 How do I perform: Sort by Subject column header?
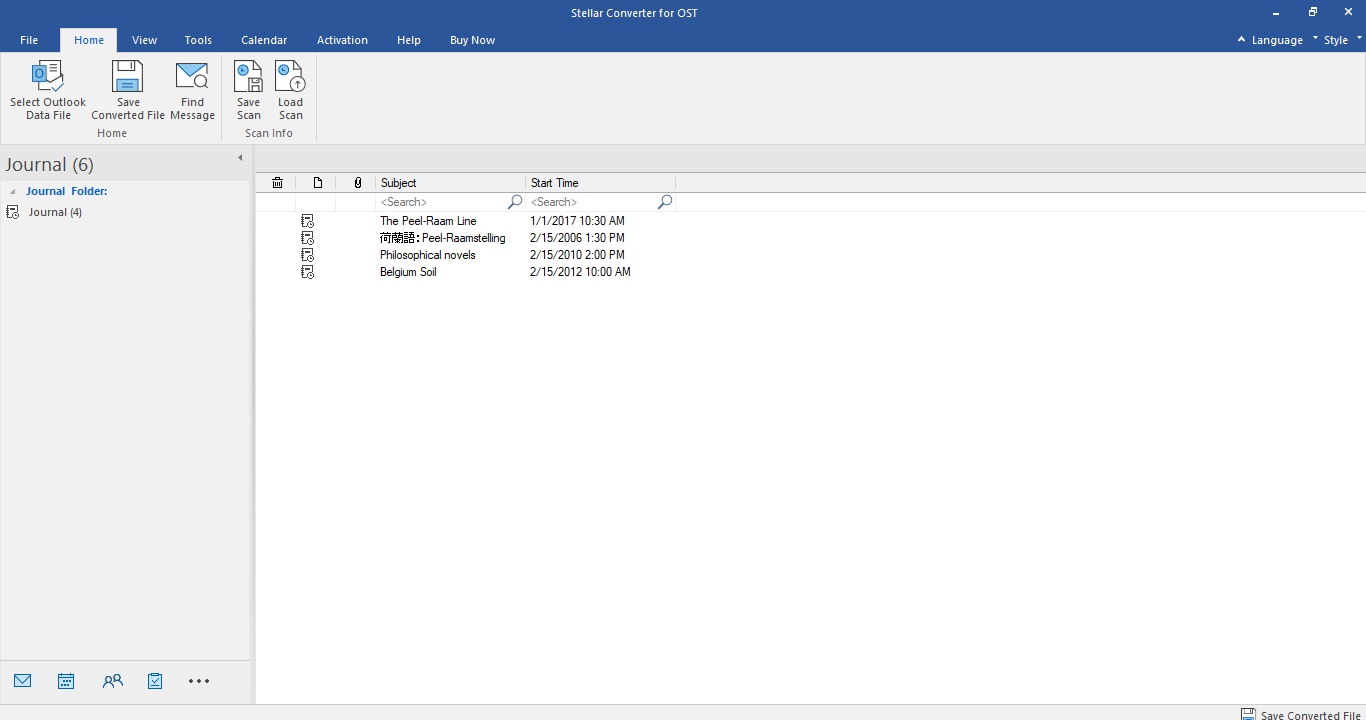click(450, 183)
